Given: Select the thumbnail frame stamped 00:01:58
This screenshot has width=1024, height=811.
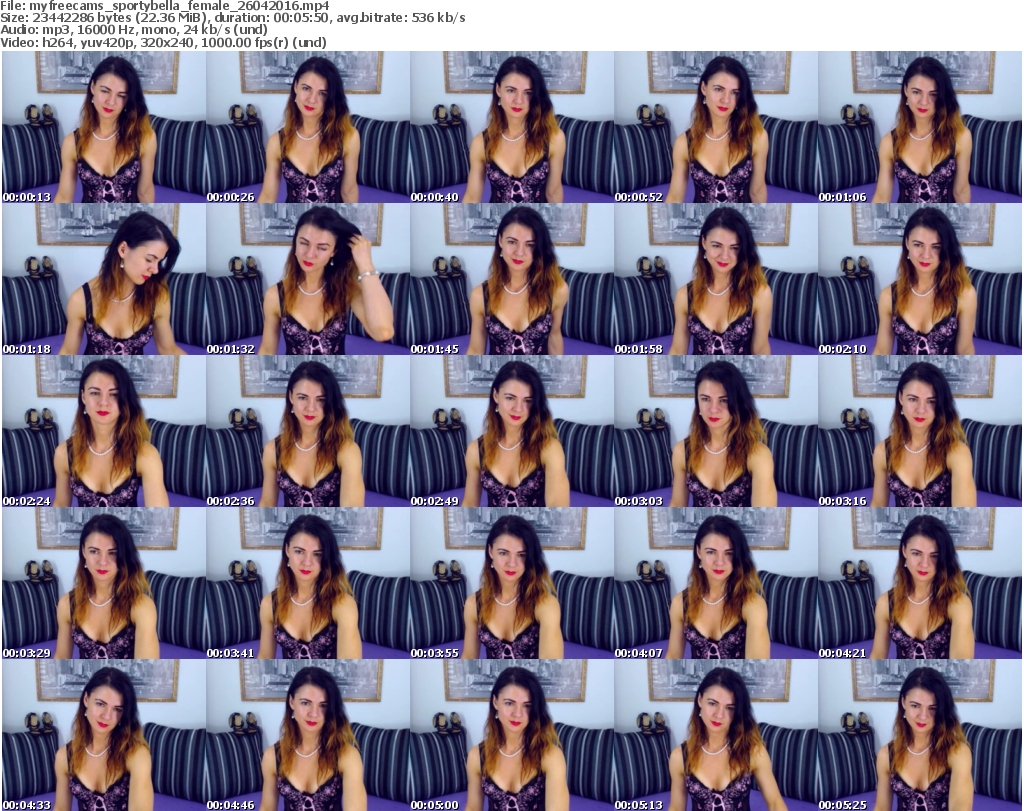Looking at the screenshot, I should pos(716,279).
